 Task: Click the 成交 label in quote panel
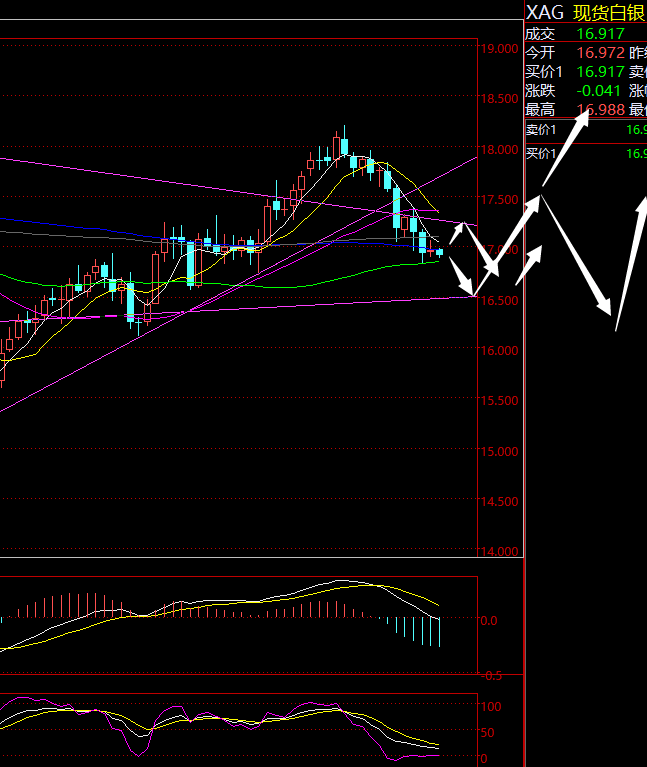coord(540,34)
